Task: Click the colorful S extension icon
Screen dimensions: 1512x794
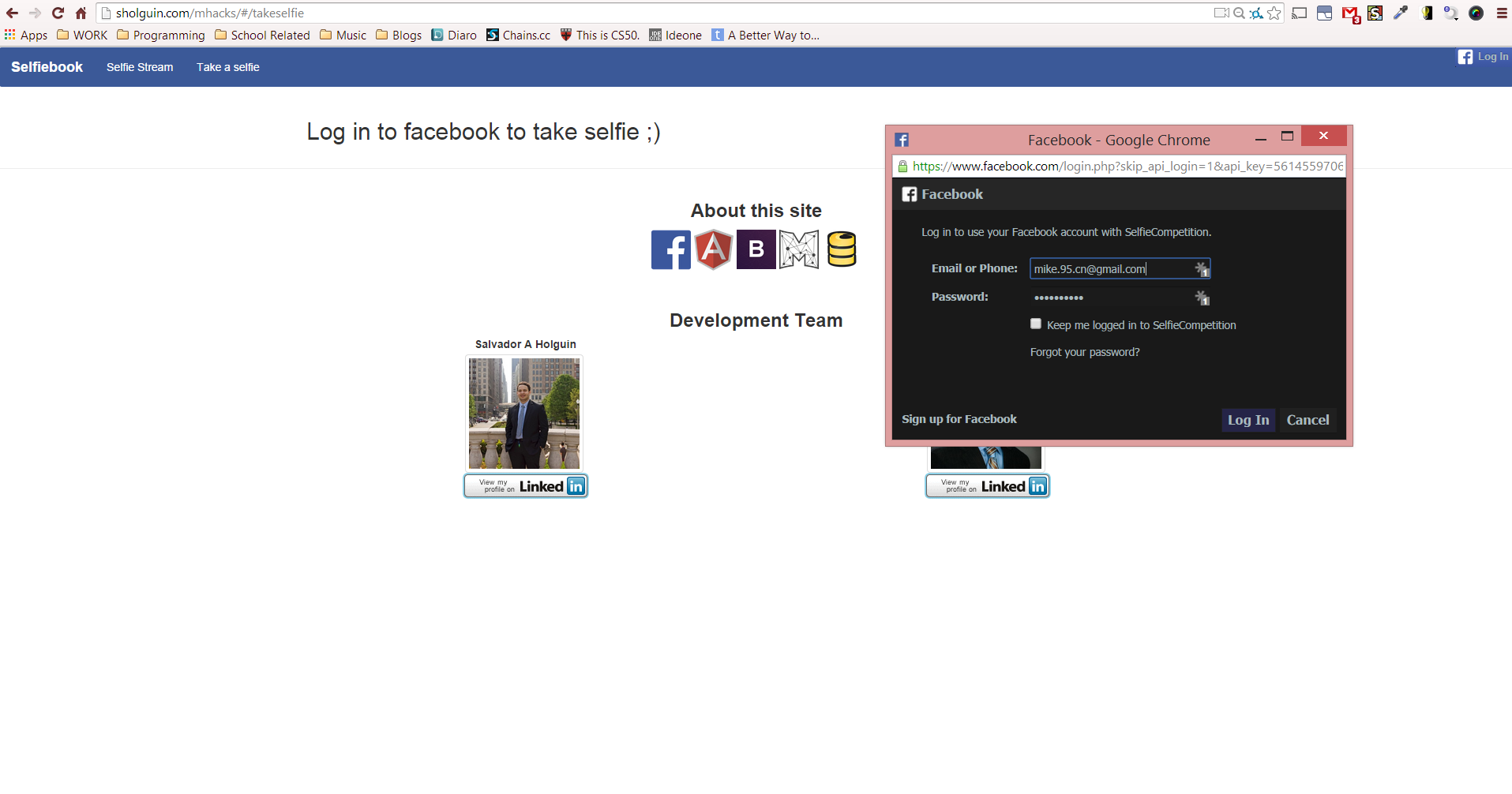Action: (x=1375, y=13)
